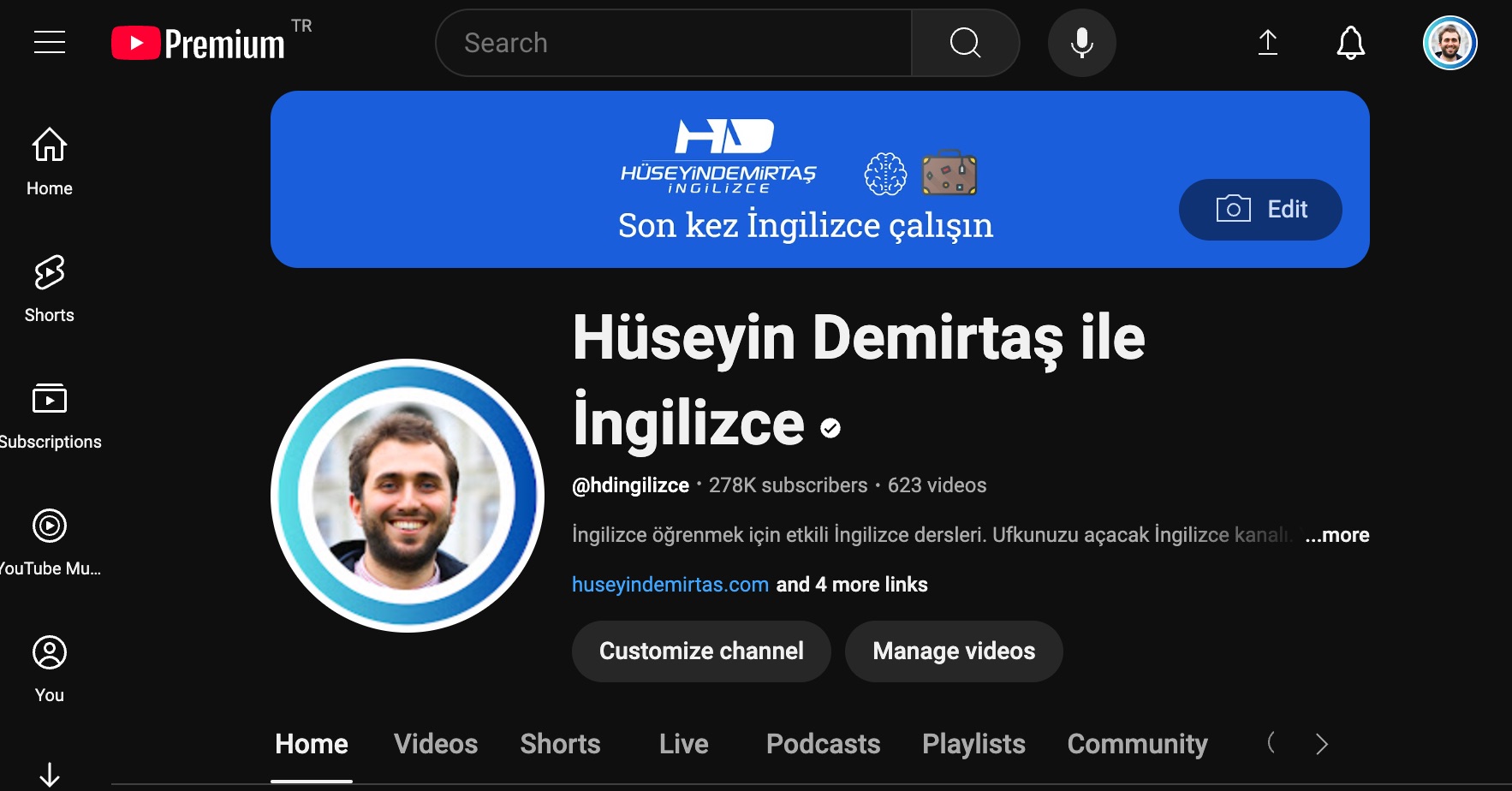Open the notifications bell
This screenshot has height=791, width=1512.
pos(1350,42)
